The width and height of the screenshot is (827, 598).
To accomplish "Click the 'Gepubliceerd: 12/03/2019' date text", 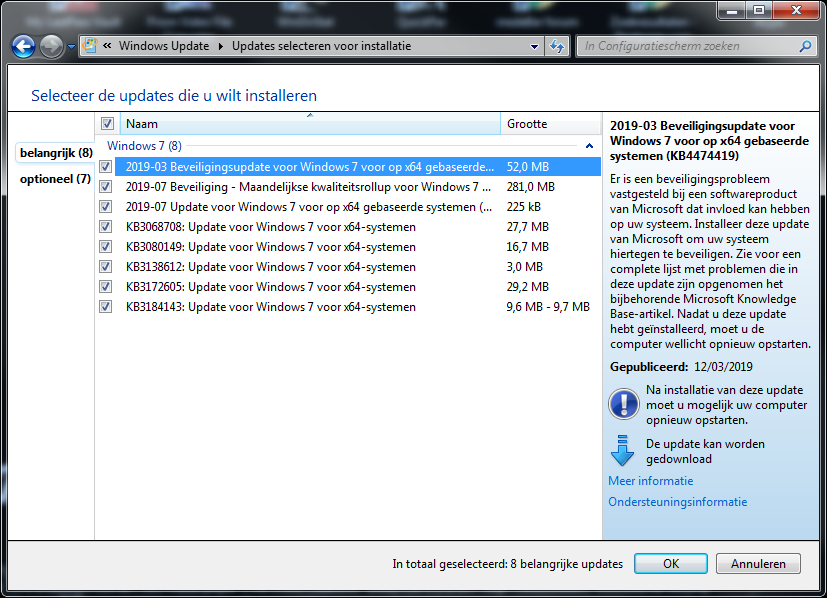I will tap(681, 367).
